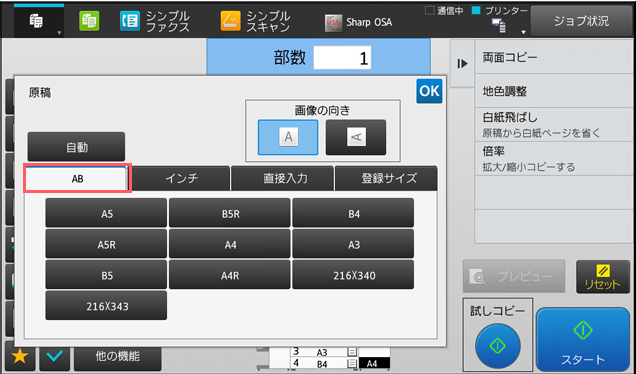
Task: Open 他の機能 other functions
Action: point(118,357)
